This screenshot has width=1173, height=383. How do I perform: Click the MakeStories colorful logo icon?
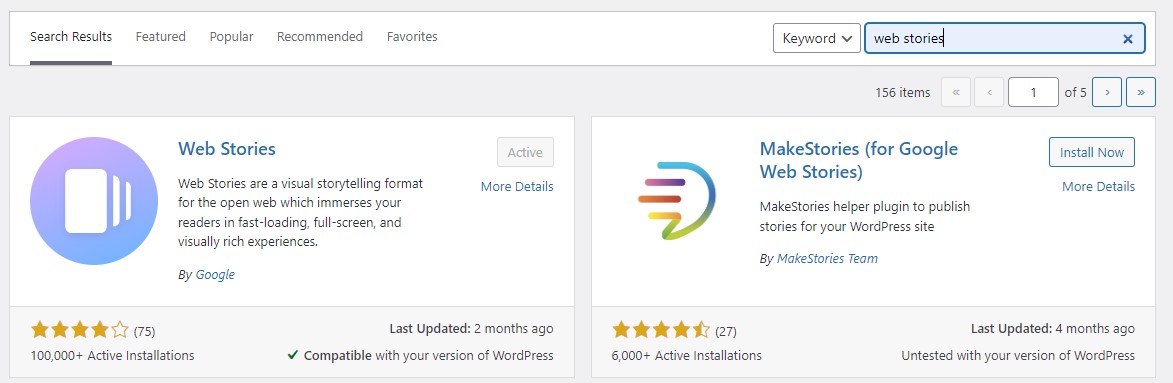(x=677, y=200)
